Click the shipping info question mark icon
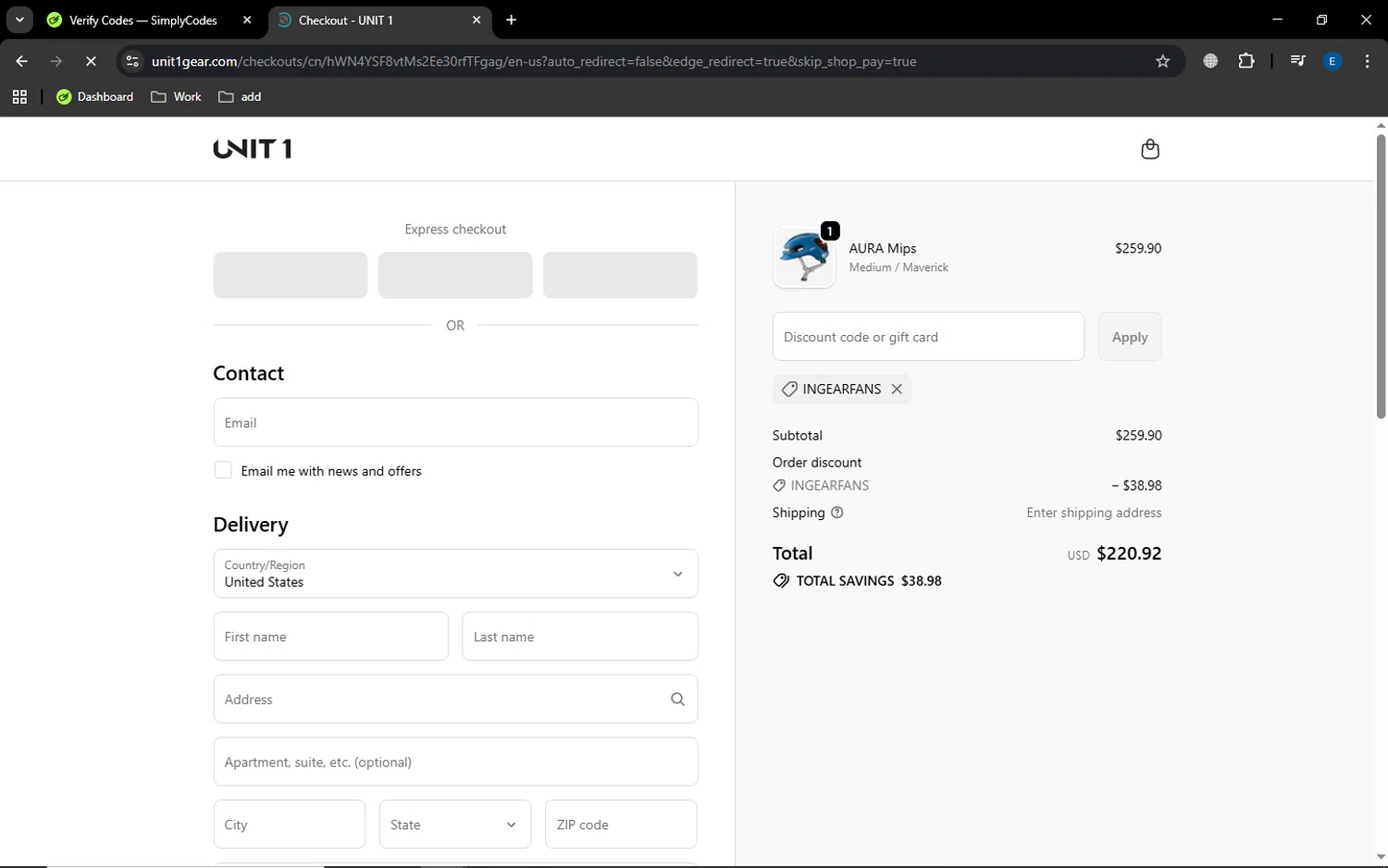Screen dimensions: 1388x868 (837, 513)
